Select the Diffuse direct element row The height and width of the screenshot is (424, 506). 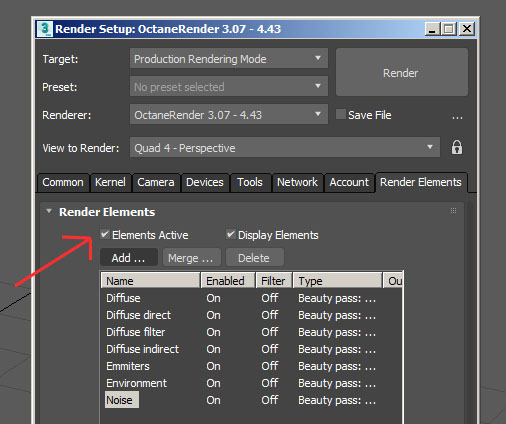point(252,315)
